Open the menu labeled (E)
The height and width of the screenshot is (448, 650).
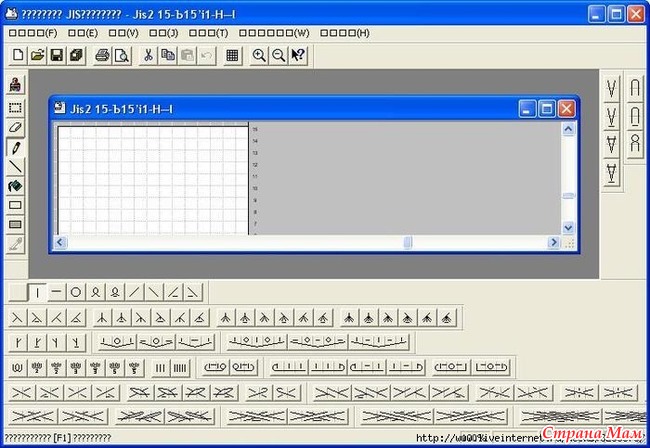pyautogui.click(x=83, y=33)
